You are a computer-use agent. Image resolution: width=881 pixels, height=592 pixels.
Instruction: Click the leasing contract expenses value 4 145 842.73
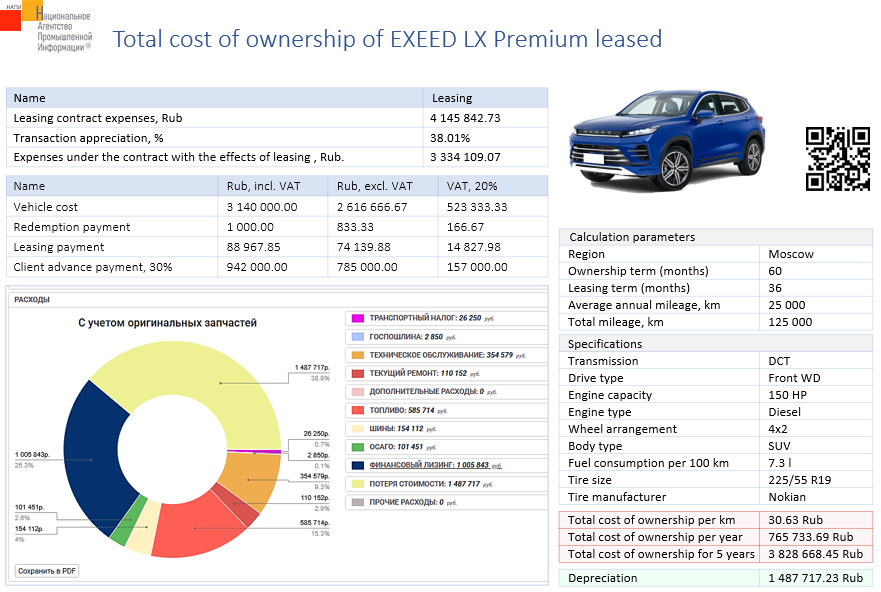tap(465, 118)
